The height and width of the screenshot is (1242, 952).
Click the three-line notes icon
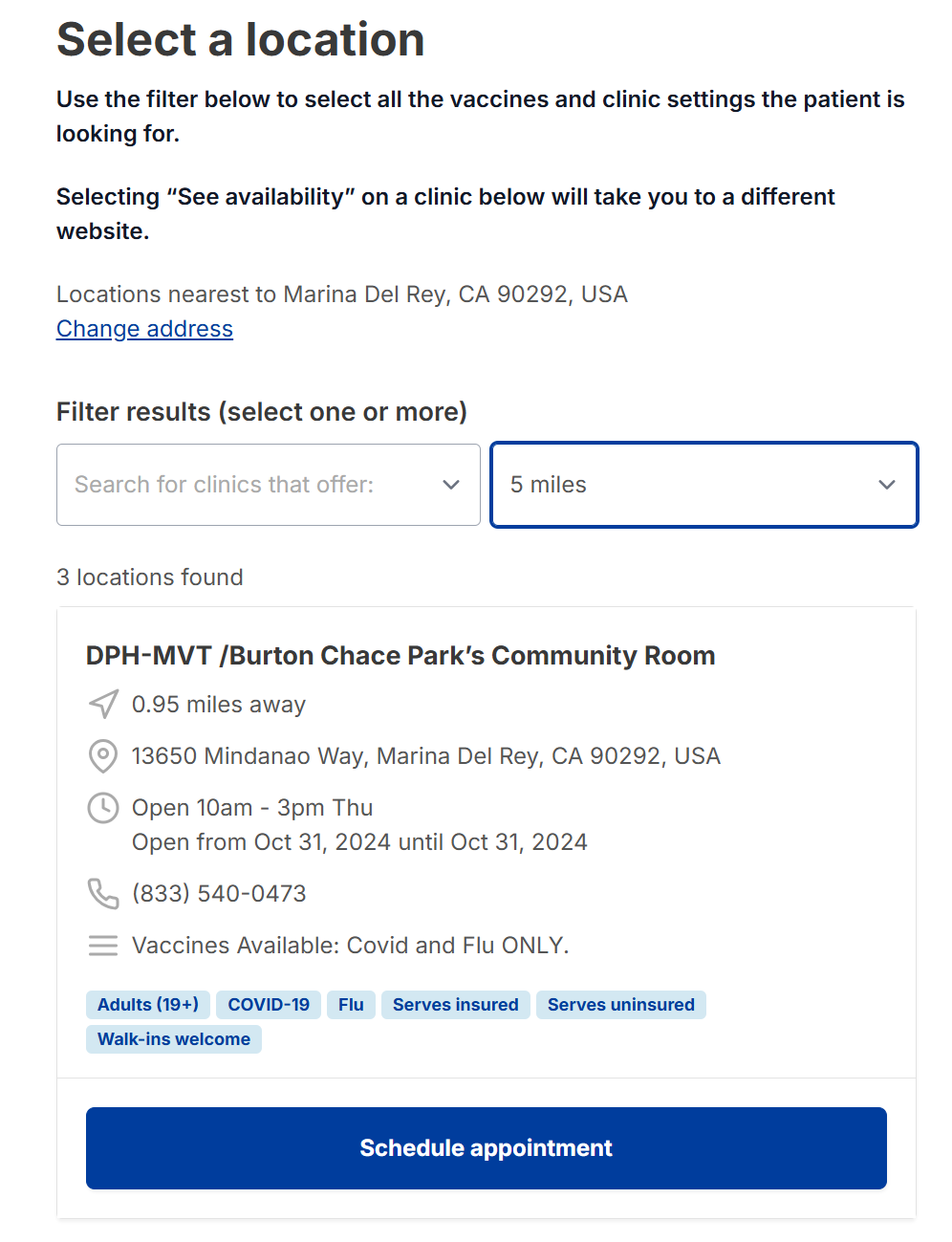pos(103,946)
